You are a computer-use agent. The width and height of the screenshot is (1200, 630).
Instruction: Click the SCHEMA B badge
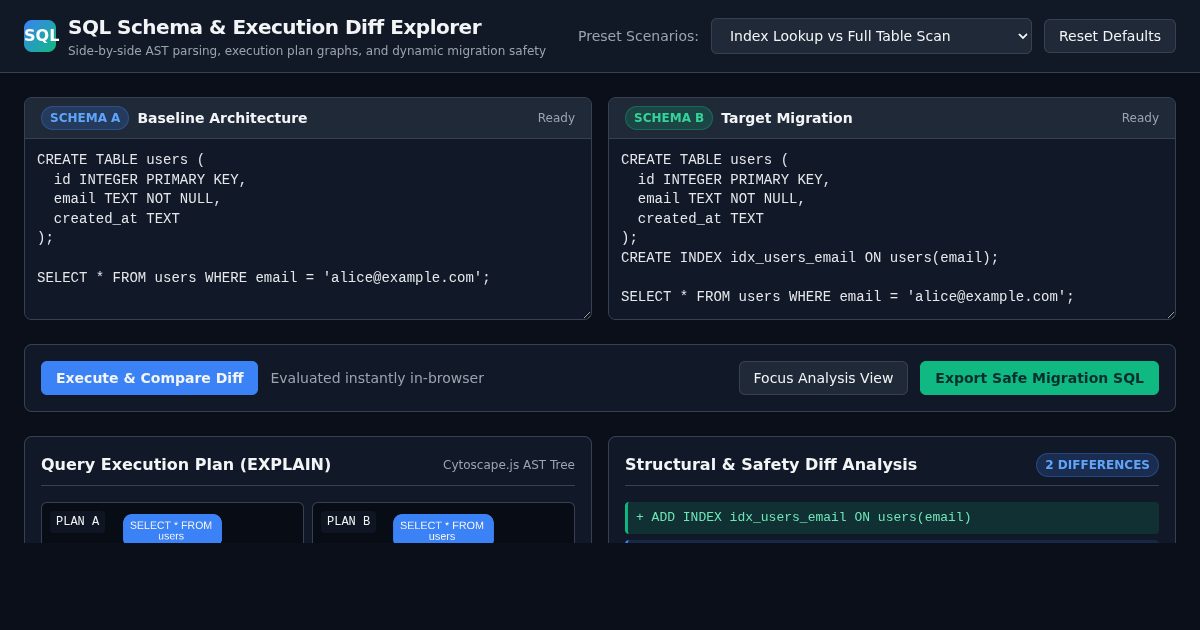pyautogui.click(x=669, y=118)
